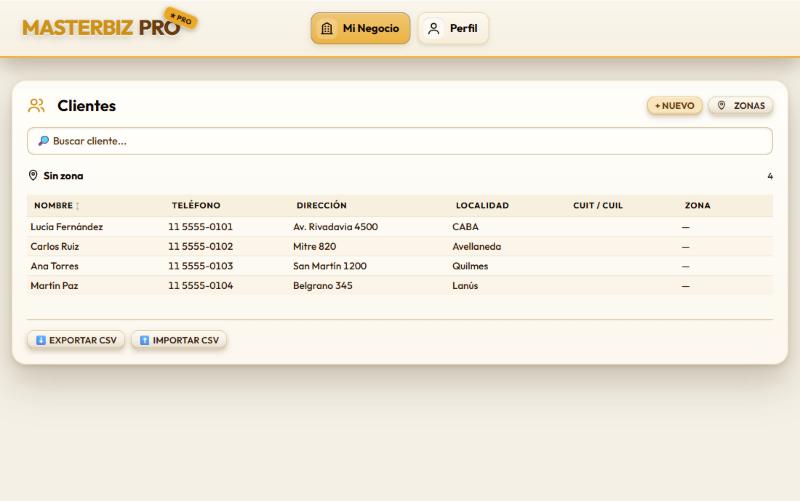Click the DIRECCIÓN column header
Screen dimensions: 800x501
(x=321, y=205)
